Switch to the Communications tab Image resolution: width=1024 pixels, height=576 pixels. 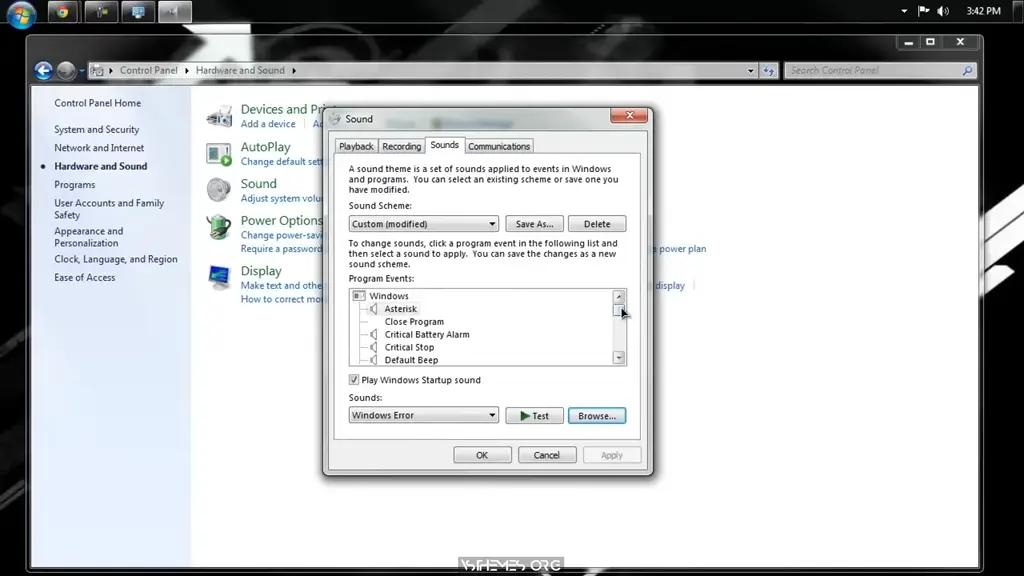click(498, 145)
